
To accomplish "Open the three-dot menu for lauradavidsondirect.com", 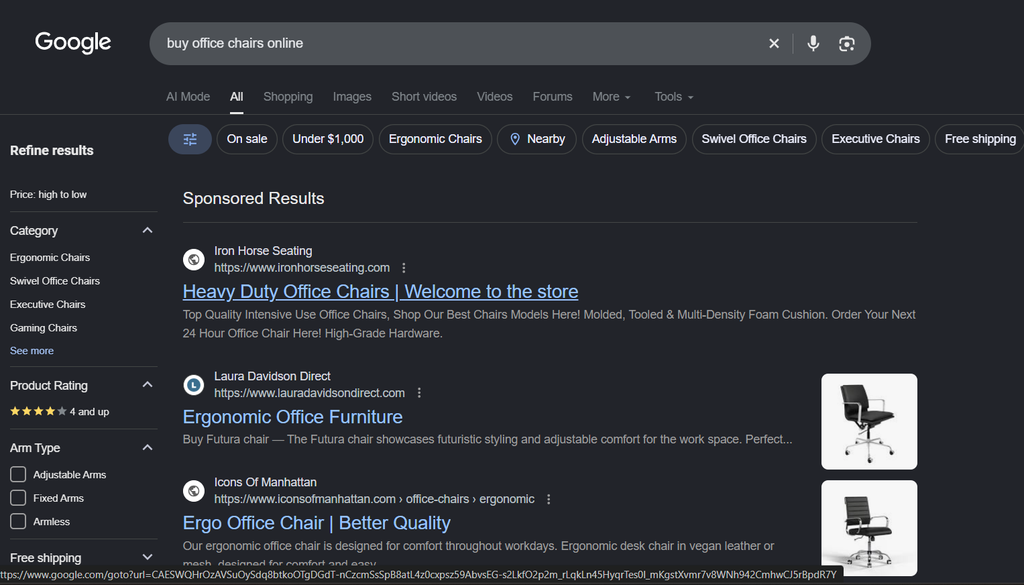I will (x=419, y=393).
